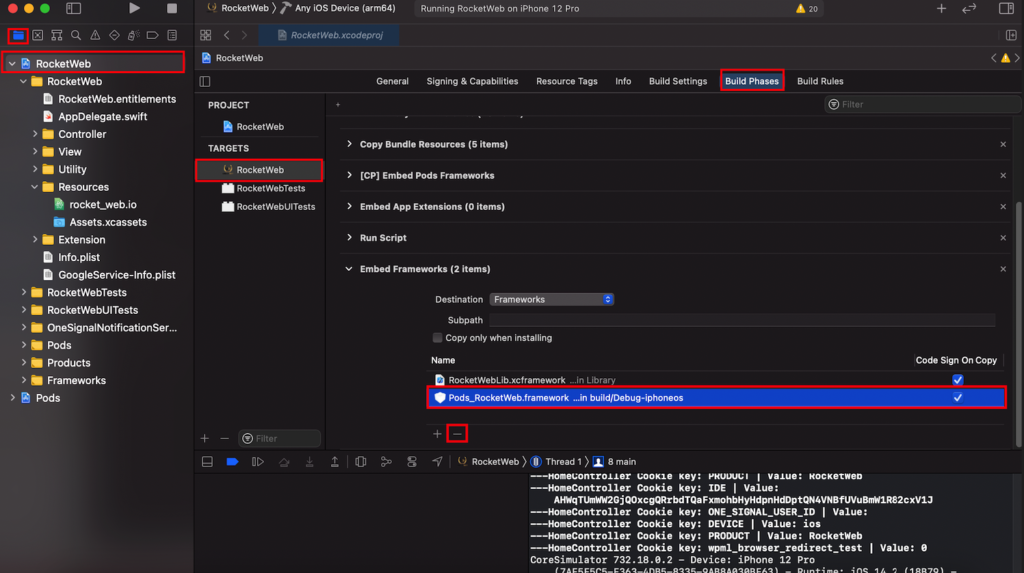Go back with the left chevron
The height and width of the screenshot is (573, 1024).
pos(227,35)
